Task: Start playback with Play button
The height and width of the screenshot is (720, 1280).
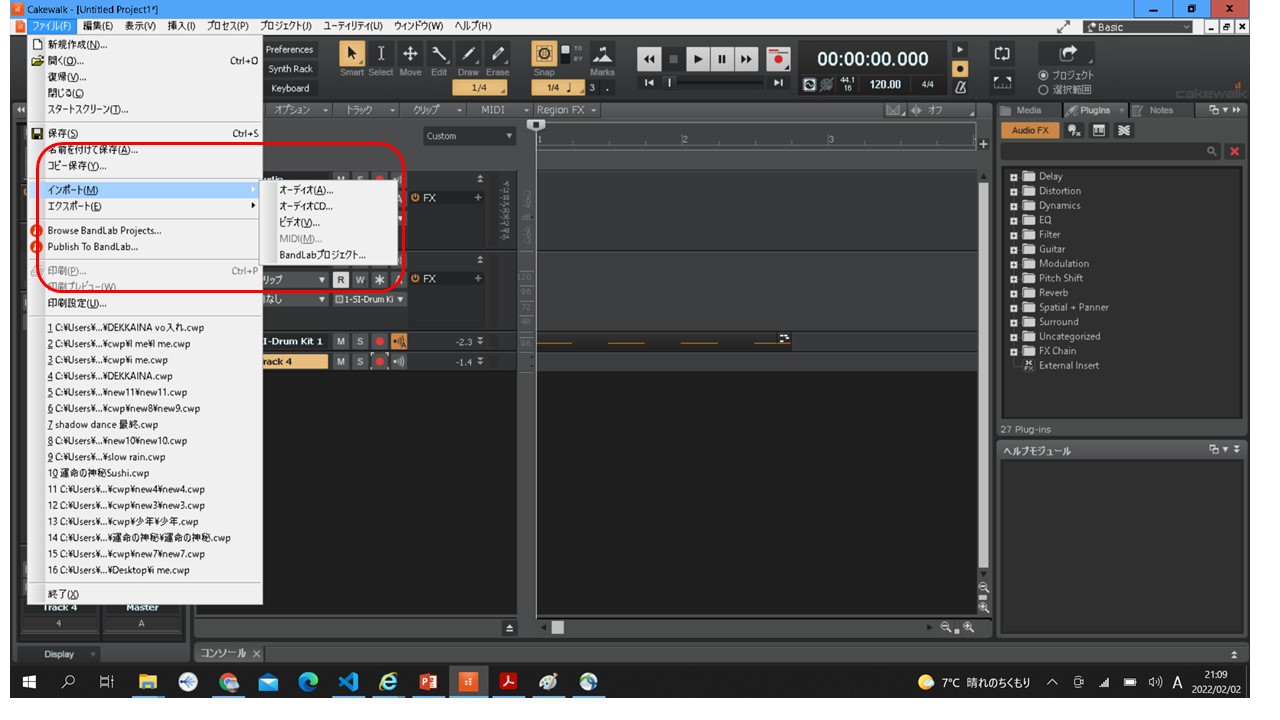Action: pyautogui.click(x=698, y=59)
